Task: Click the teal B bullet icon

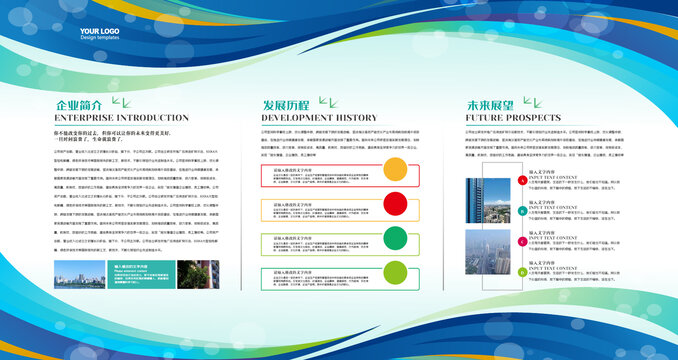Action: 522,211
